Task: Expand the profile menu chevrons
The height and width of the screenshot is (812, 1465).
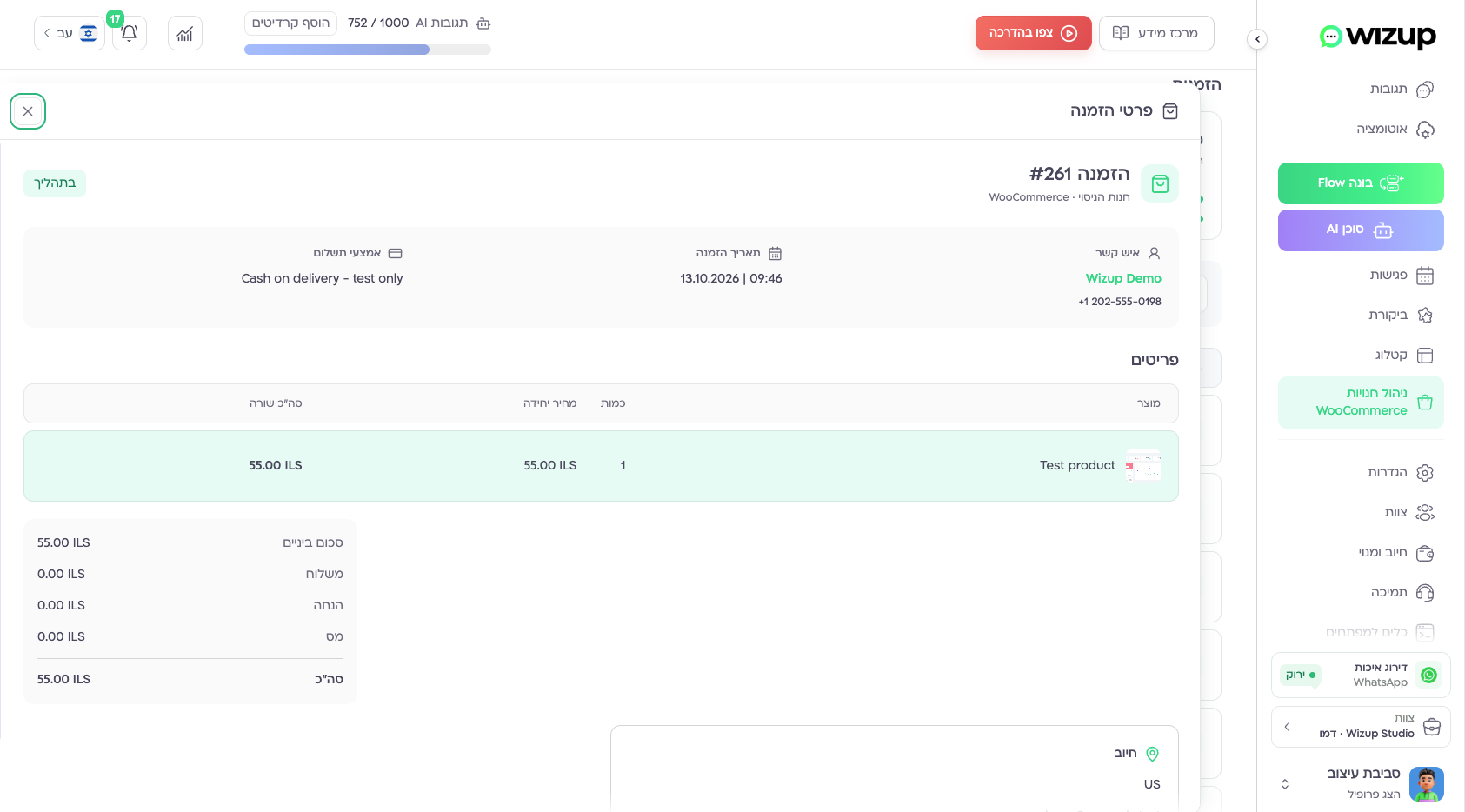Action: [1285, 784]
